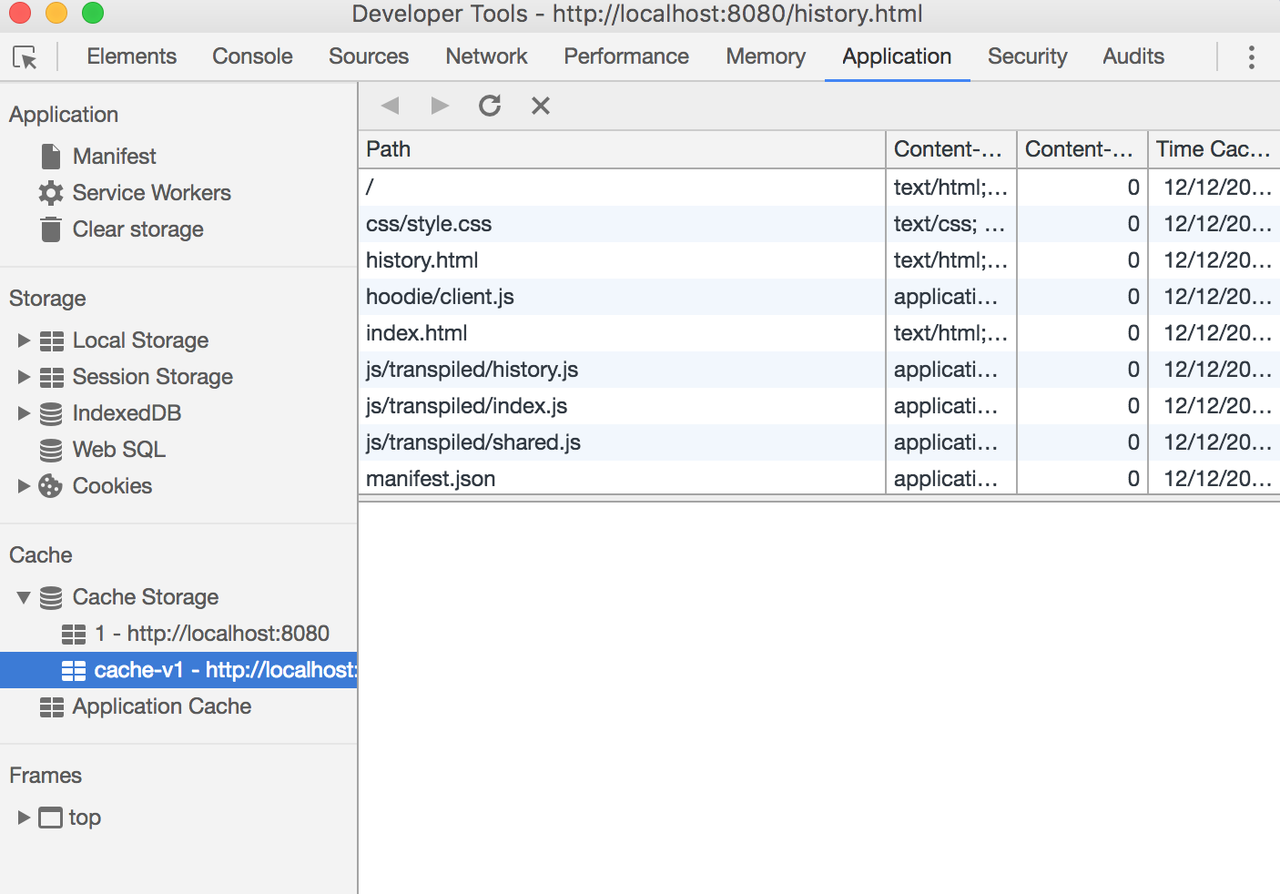
Task: Select the js/transpiled/history.js row
Action: click(x=819, y=370)
